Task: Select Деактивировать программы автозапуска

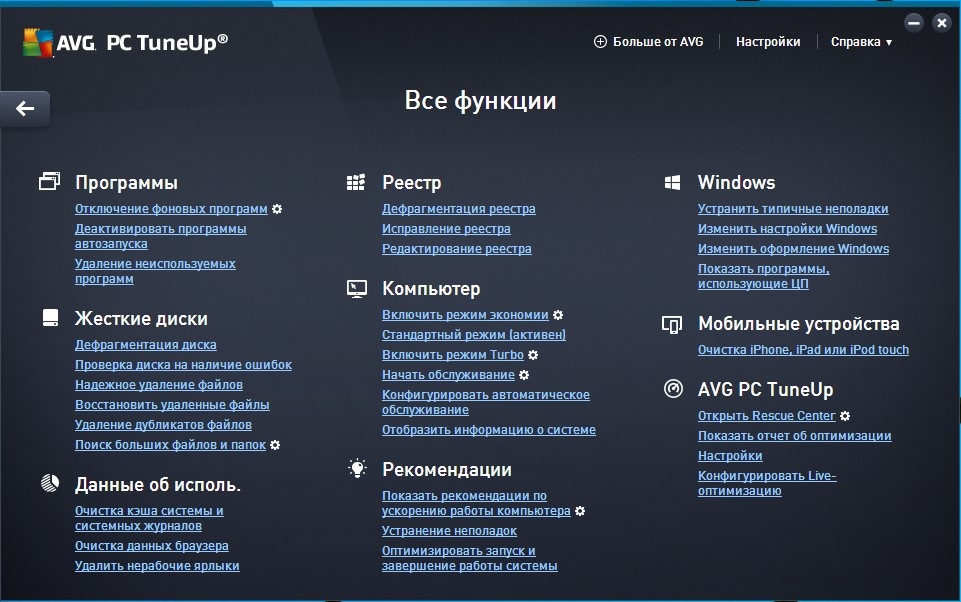Action: [x=161, y=236]
